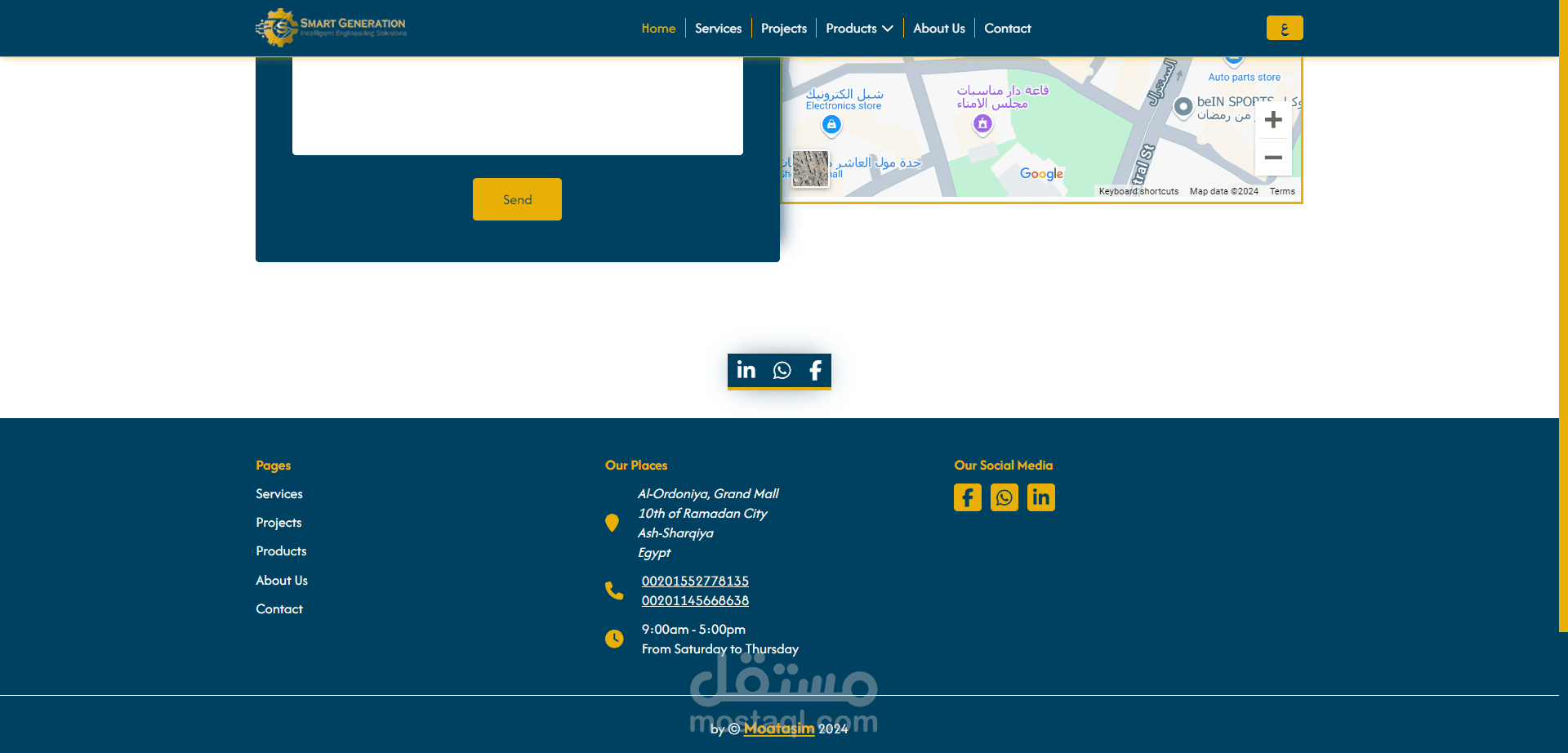Open the footer About Us link
The height and width of the screenshot is (753, 1568).
tap(282, 581)
